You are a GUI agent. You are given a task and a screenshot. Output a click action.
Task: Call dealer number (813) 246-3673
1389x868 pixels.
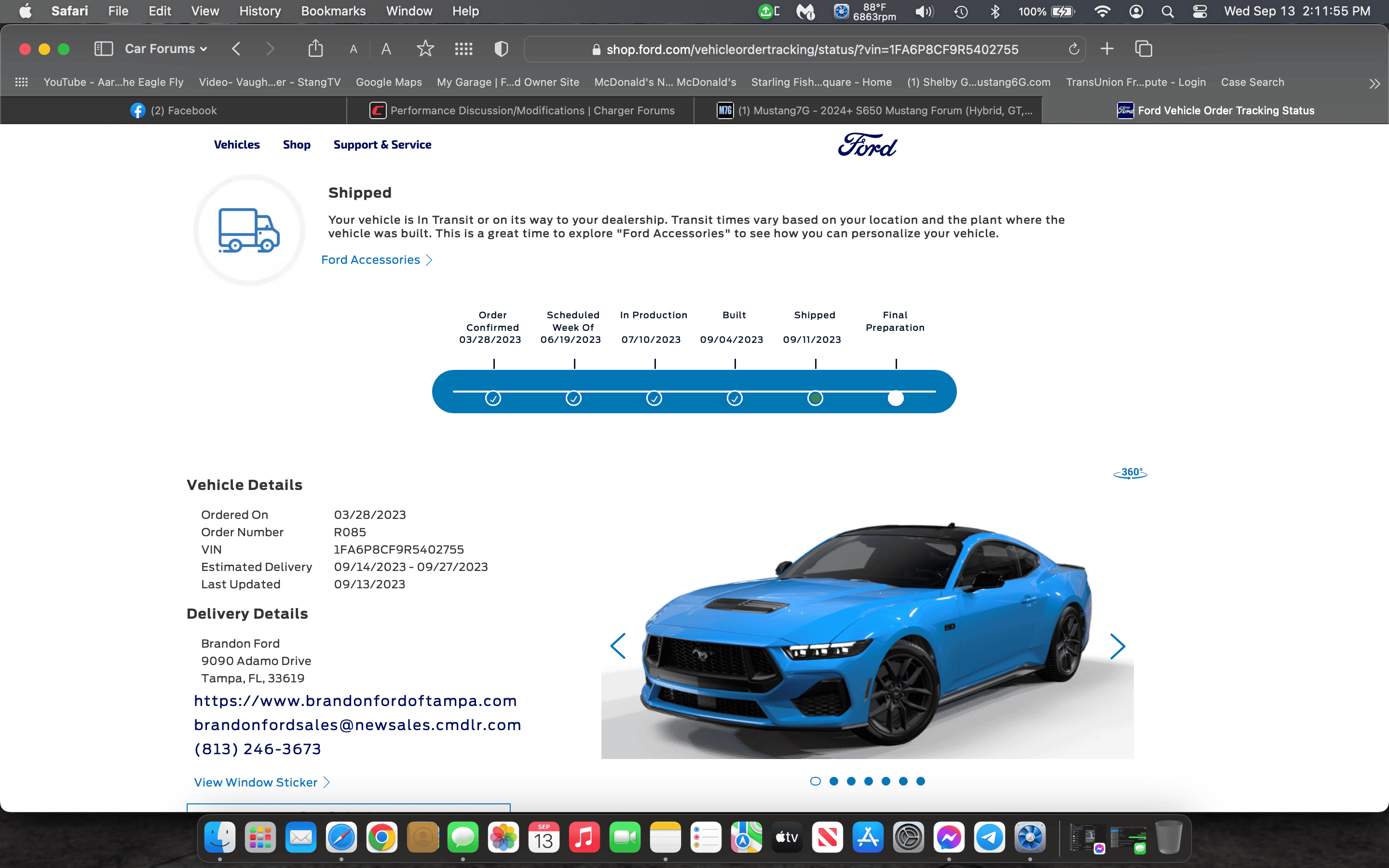pos(258,749)
